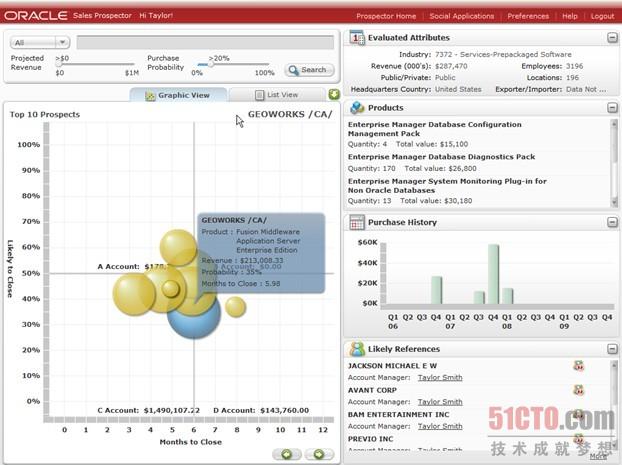This screenshot has height=465, width=622.
Task: Collapse the Purchase History panel
Action: (612, 222)
